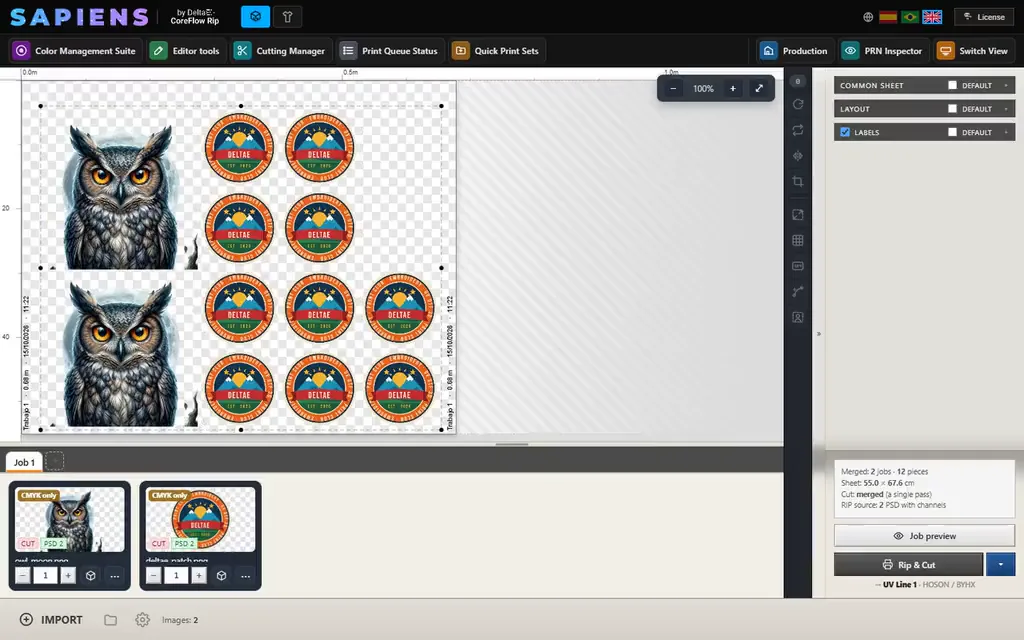Uncheck the Labels enable checkbox

click(x=845, y=132)
